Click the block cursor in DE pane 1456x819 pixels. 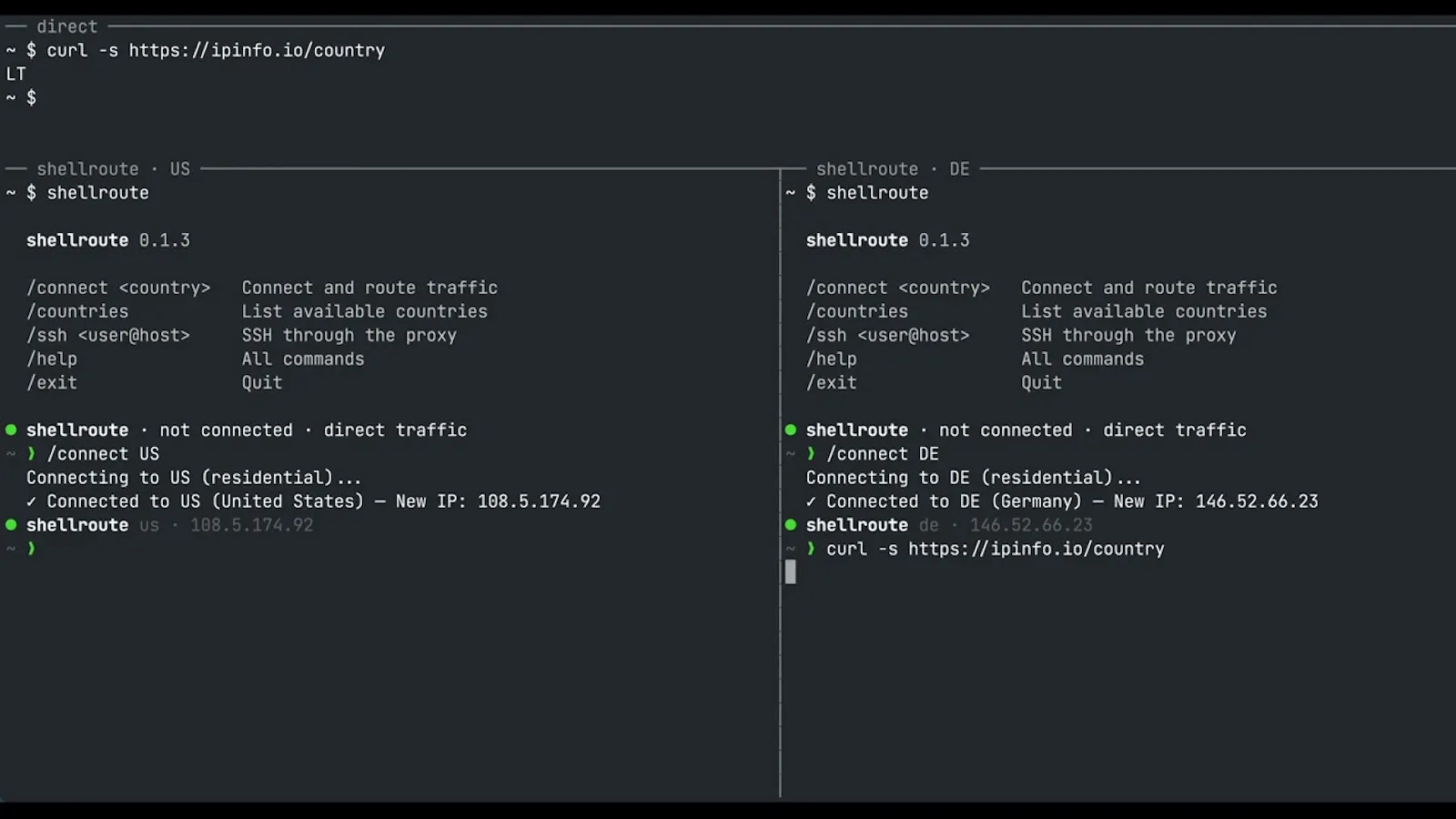point(791,571)
